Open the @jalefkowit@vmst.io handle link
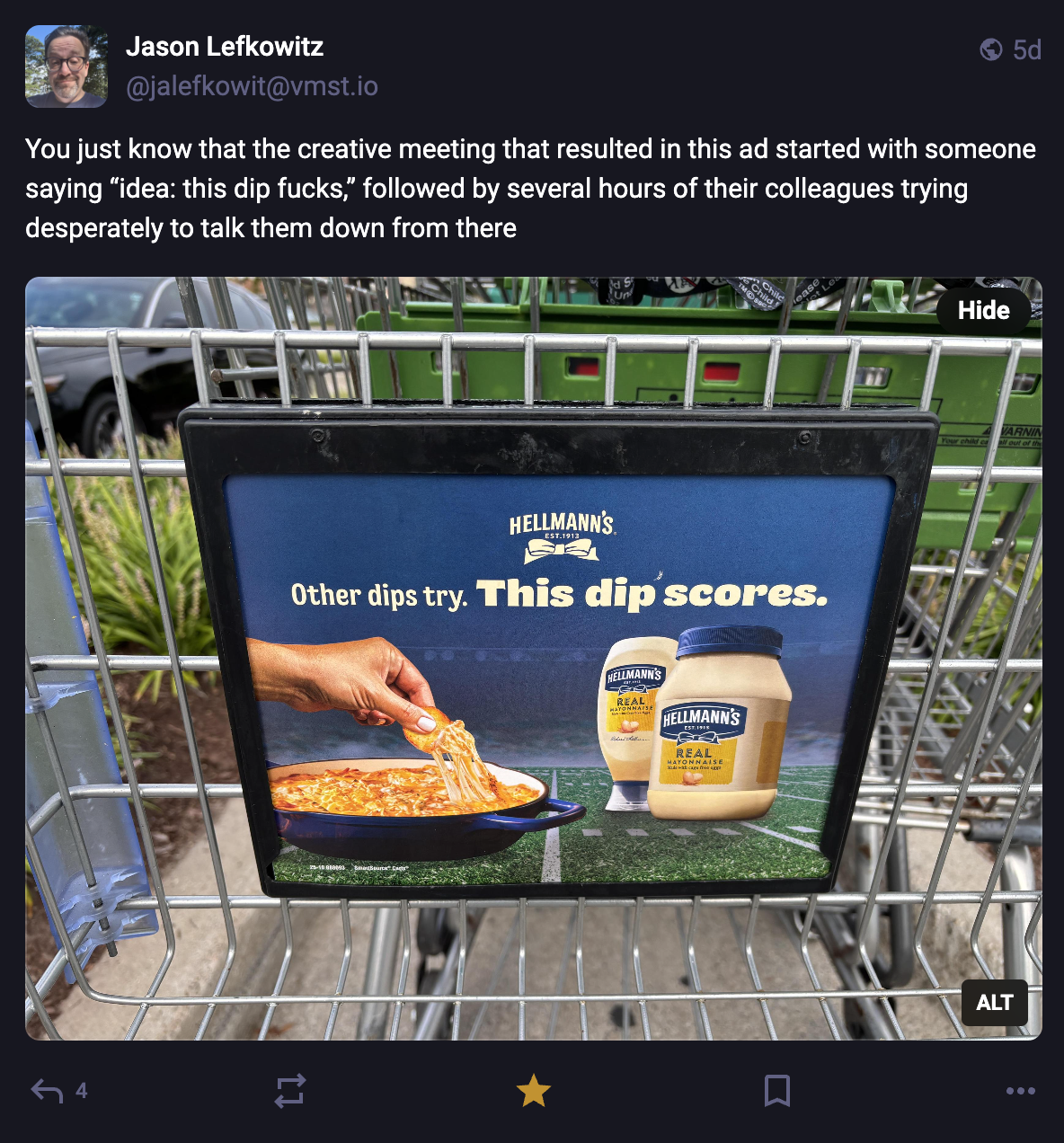The image size is (1064, 1143). [x=252, y=86]
